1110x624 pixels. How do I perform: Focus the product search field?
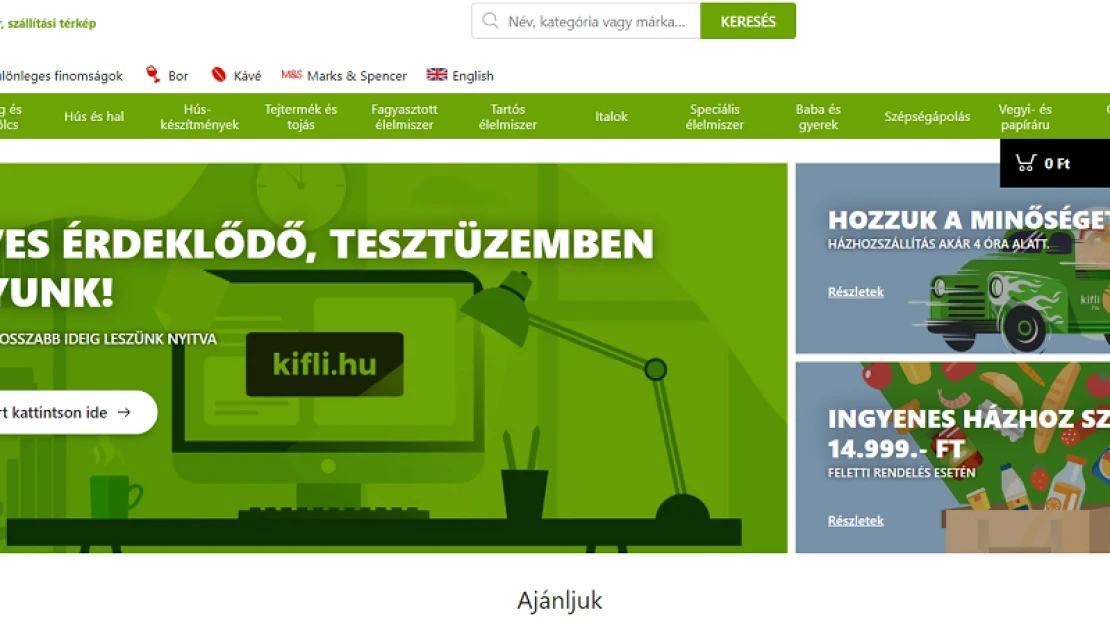586,21
